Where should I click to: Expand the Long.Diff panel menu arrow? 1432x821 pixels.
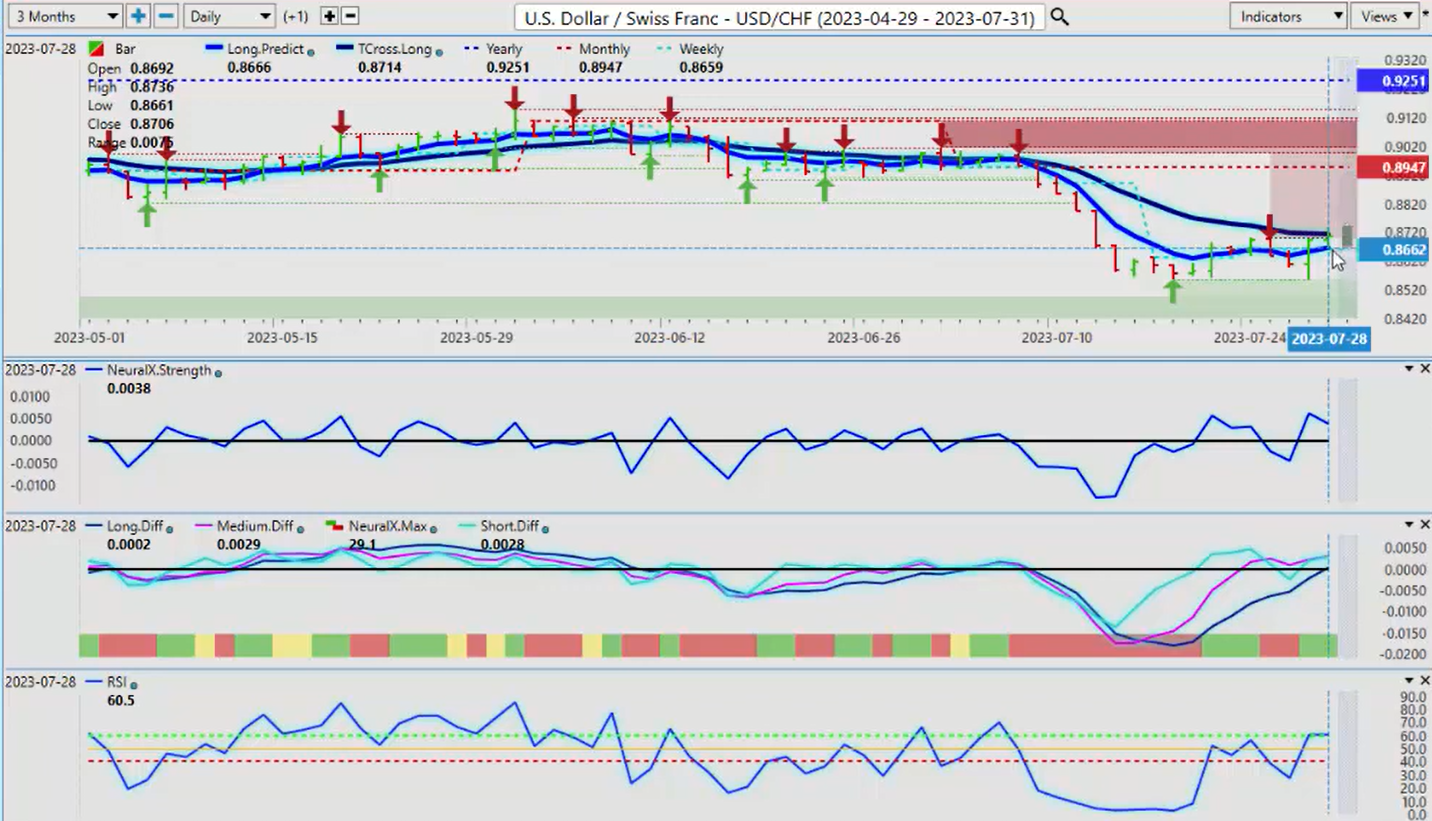(x=1410, y=525)
